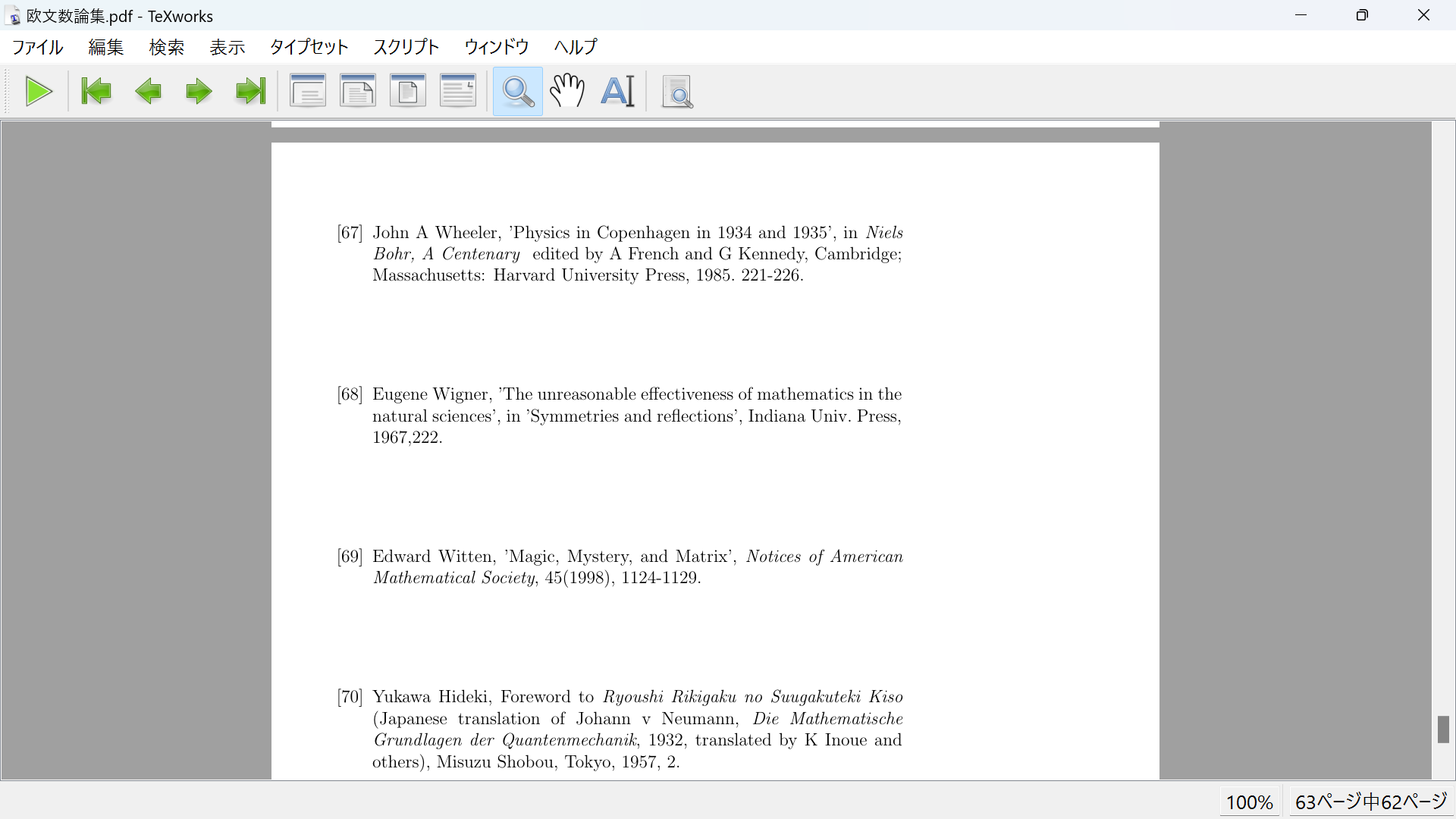Click reference [67] John A Wheeler

coord(620,253)
